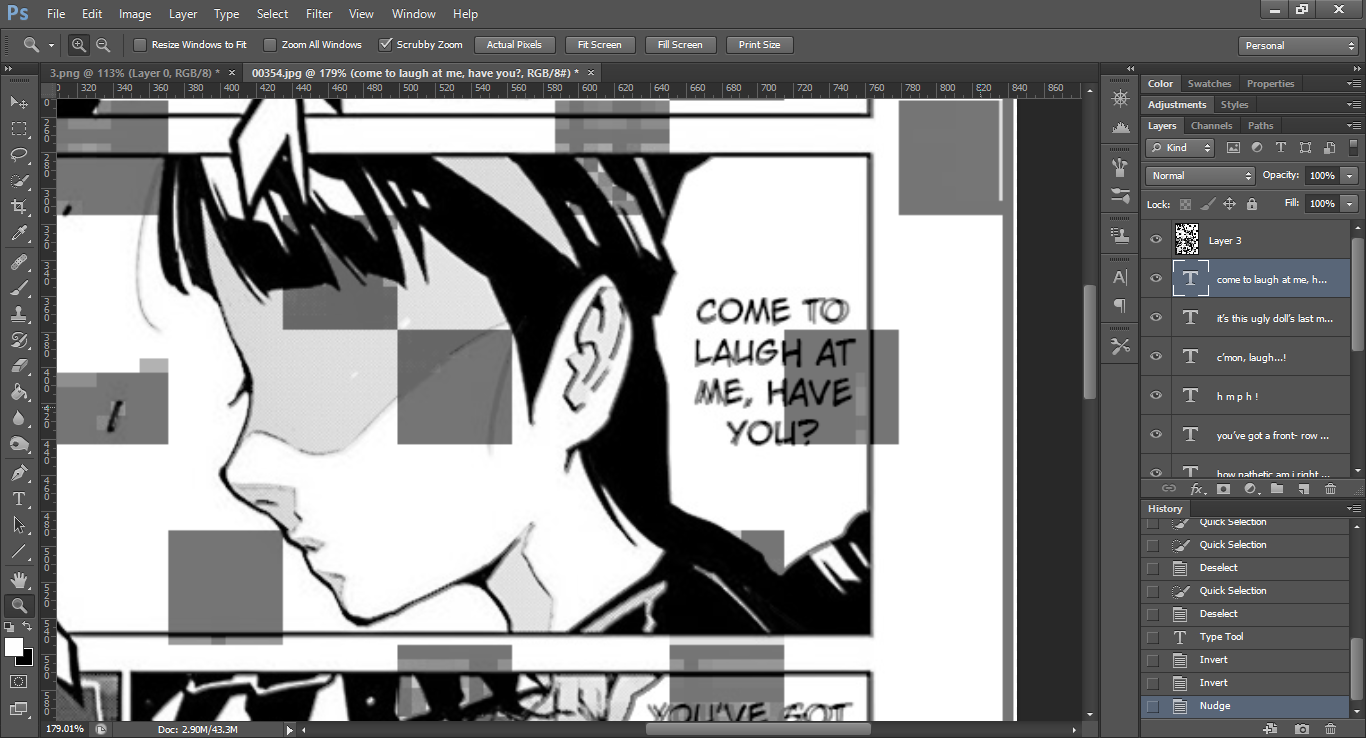This screenshot has height=738, width=1366.
Task: Select the 'h m p h !' text layer
Action: [1260, 396]
